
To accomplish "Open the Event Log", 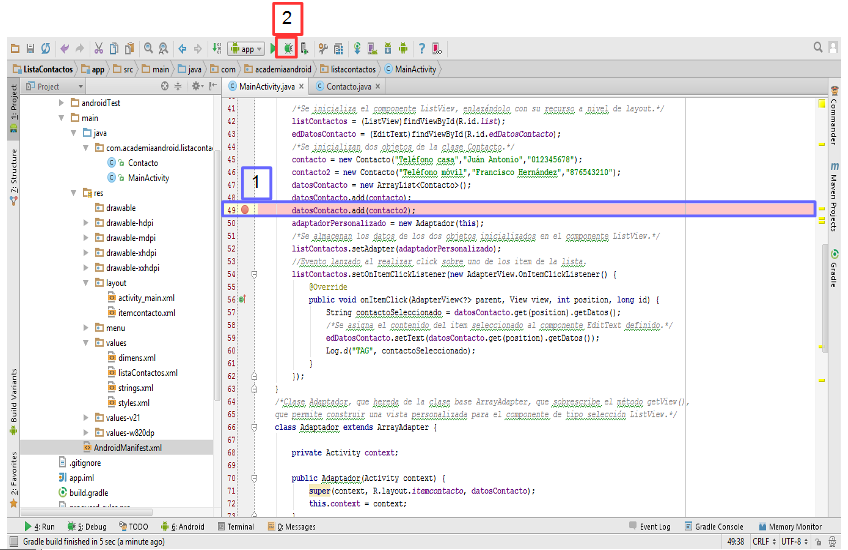I will click(x=650, y=527).
